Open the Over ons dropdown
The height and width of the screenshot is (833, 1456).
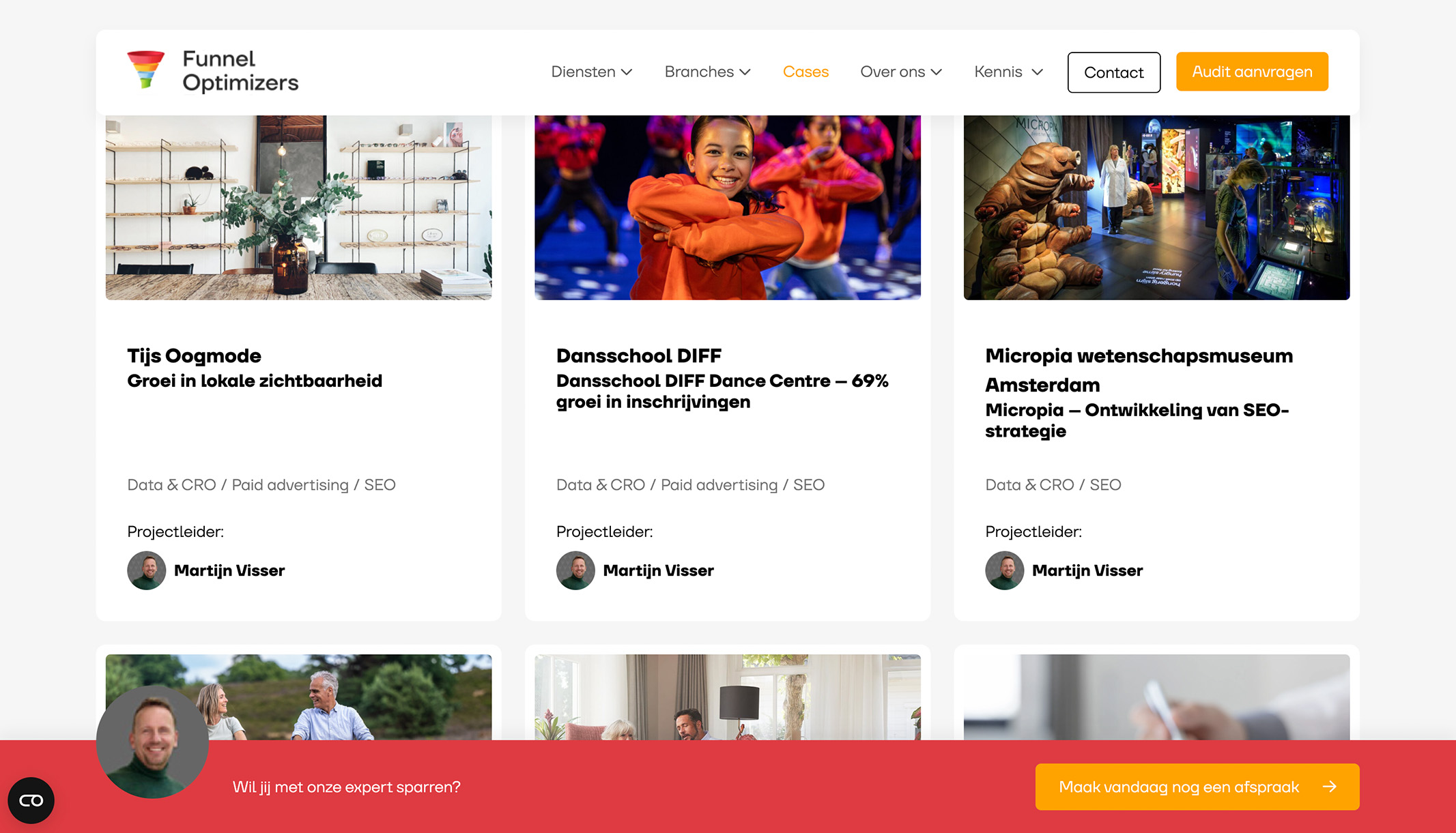[901, 72]
